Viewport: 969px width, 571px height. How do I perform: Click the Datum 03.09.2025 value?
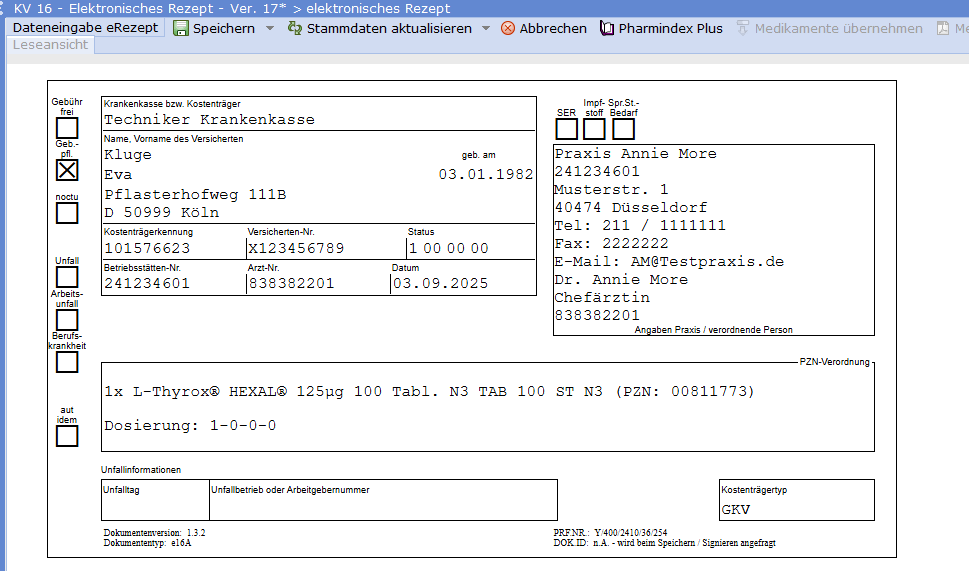pyautogui.click(x=441, y=284)
